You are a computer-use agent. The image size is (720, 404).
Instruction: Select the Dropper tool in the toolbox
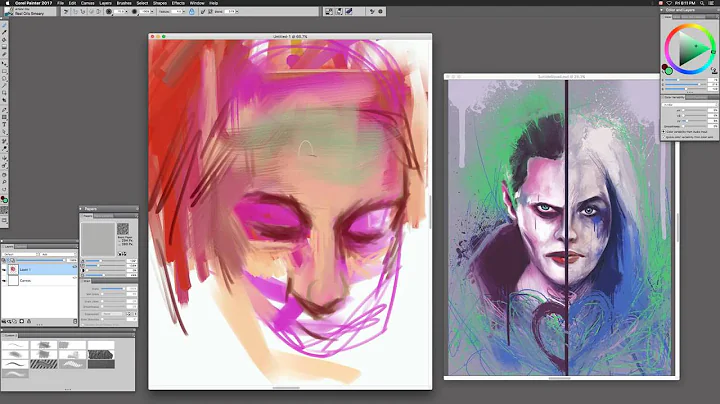coord(5,32)
